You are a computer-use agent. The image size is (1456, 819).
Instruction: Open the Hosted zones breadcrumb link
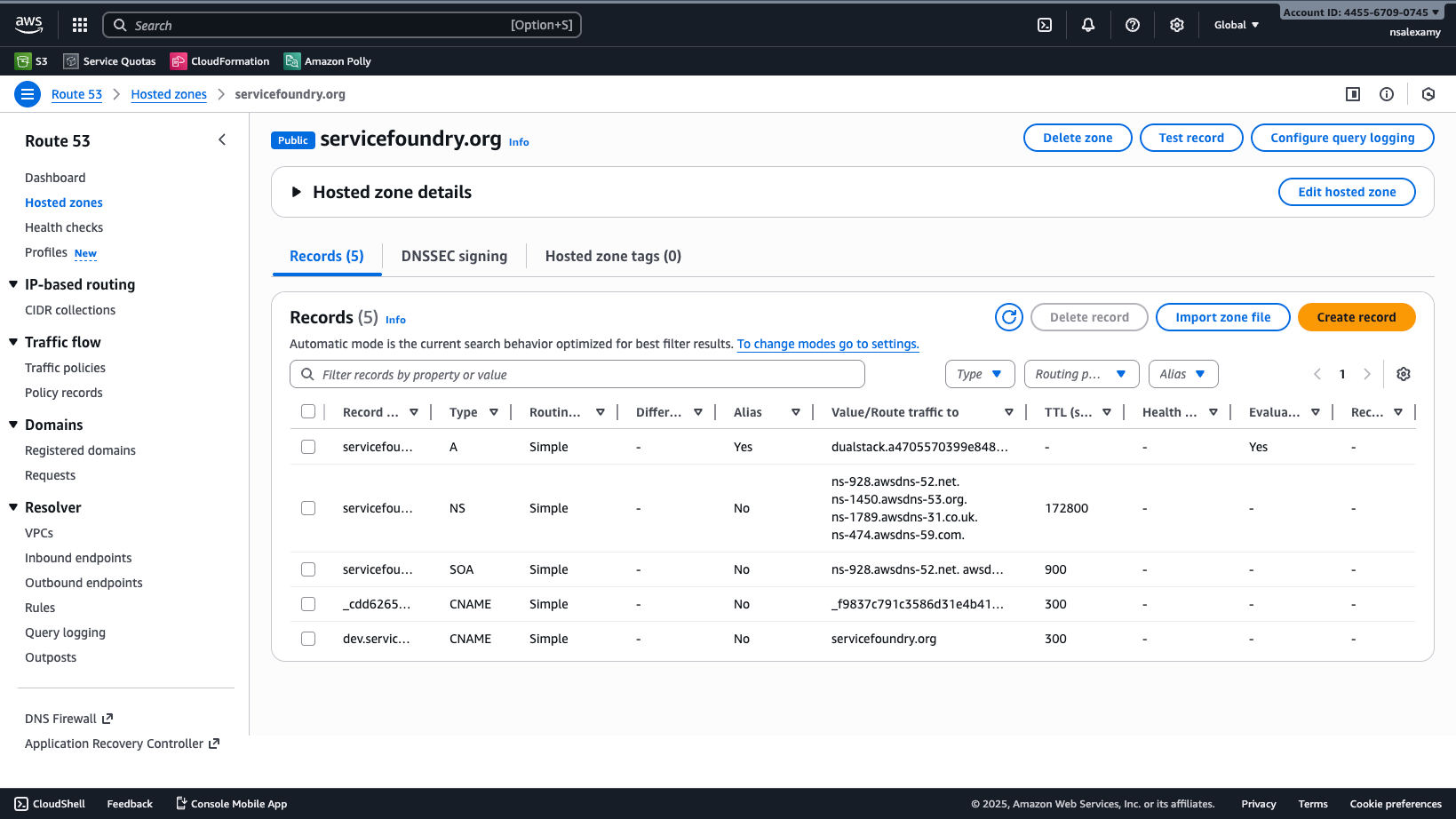pyautogui.click(x=169, y=93)
